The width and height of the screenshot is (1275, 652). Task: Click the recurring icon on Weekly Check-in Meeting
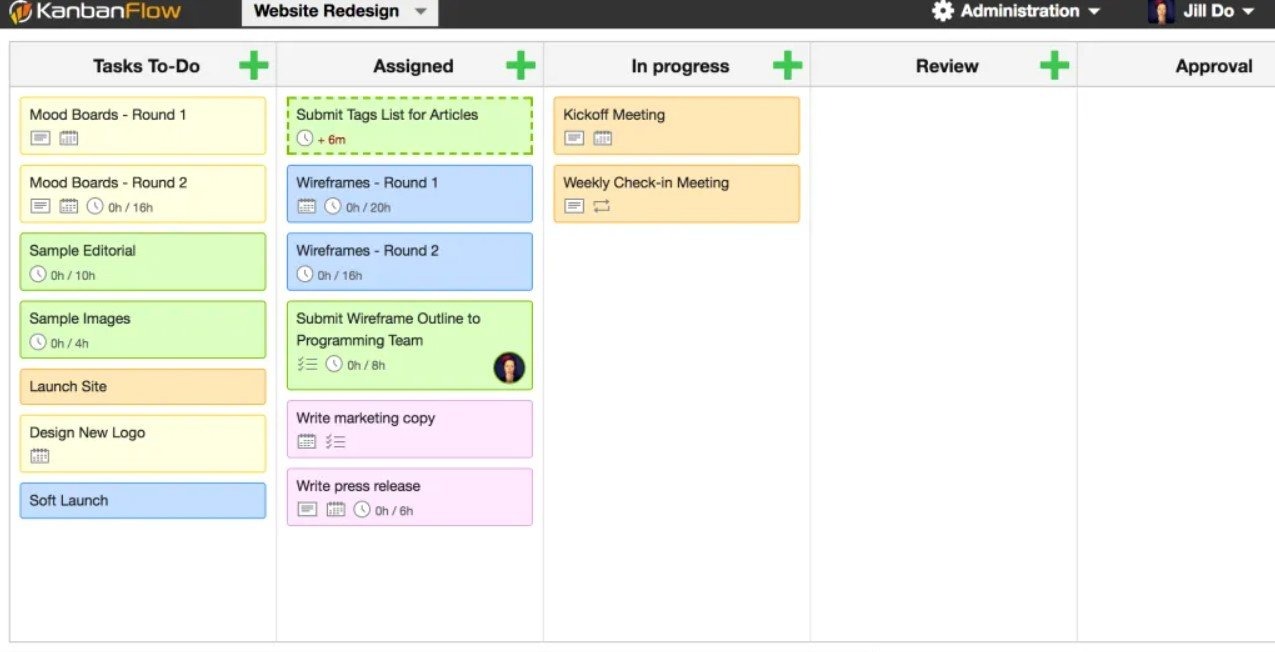[x=601, y=207]
